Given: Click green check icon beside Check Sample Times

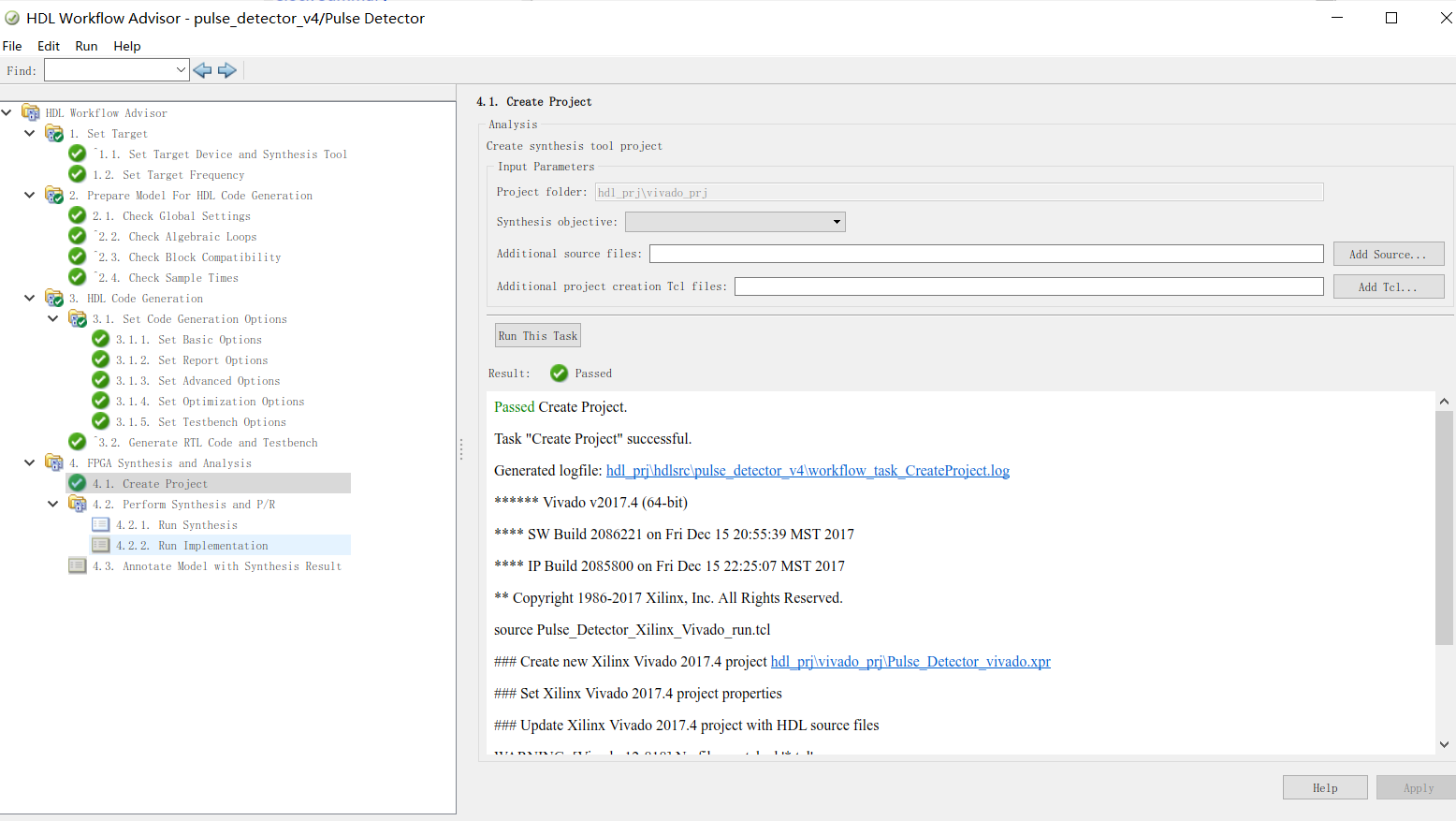Looking at the screenshot, I should click(78, 277).
